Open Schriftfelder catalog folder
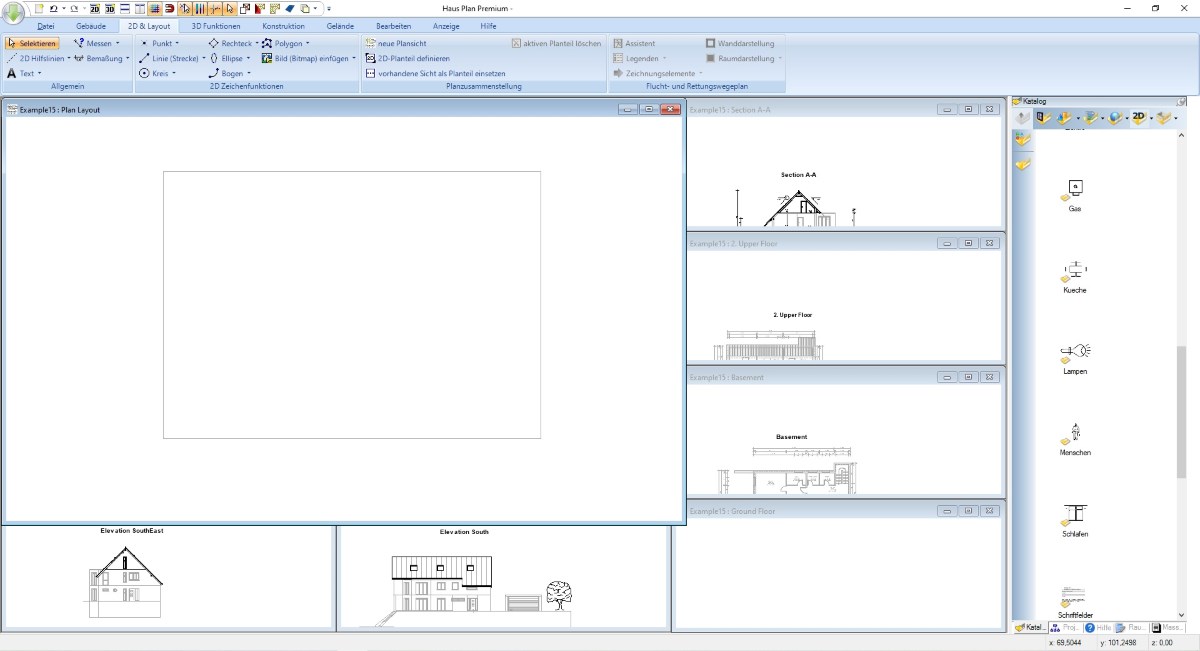1200x651 pixels. click(x=1075, y=602)
